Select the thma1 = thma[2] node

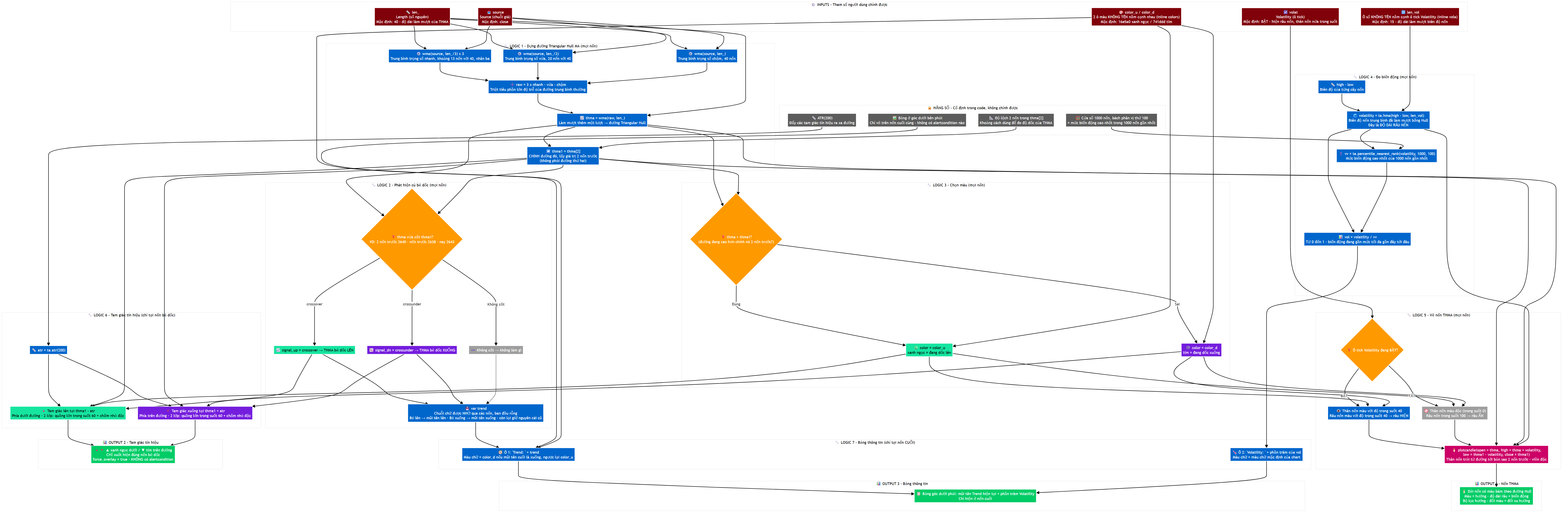pos(563,156)
